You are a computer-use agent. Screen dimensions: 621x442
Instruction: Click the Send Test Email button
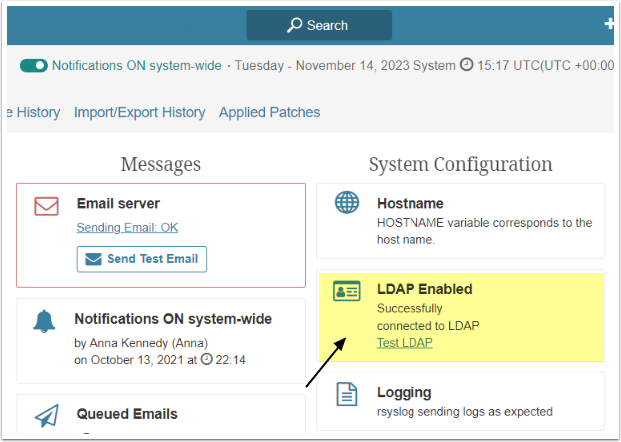click(142, 259)
